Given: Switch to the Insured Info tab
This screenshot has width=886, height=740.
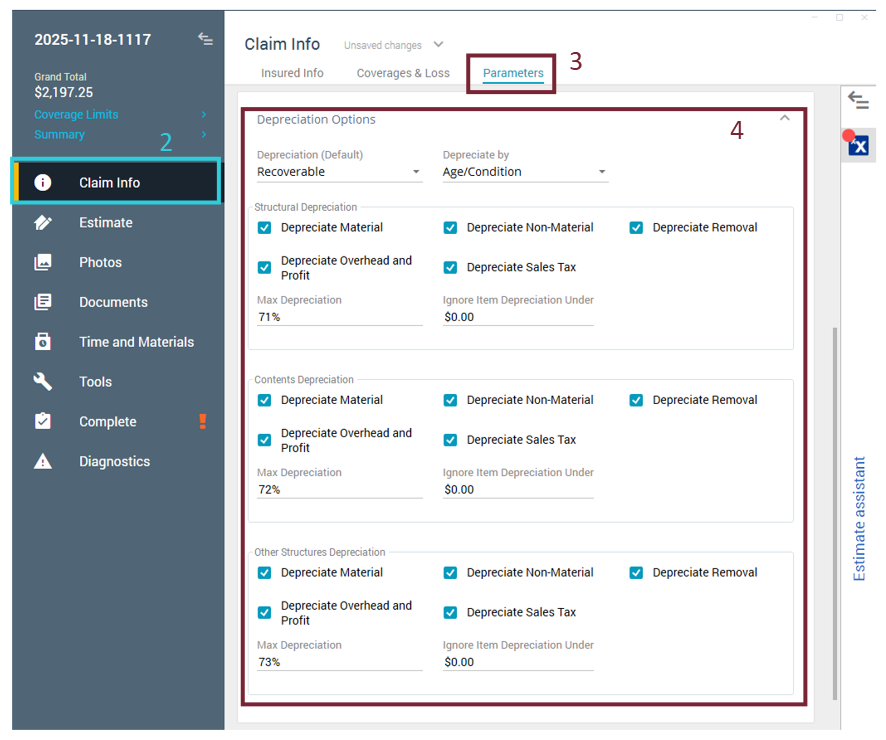Looking at the screenshot, I should pyautogui.click(x=292, y=73).
